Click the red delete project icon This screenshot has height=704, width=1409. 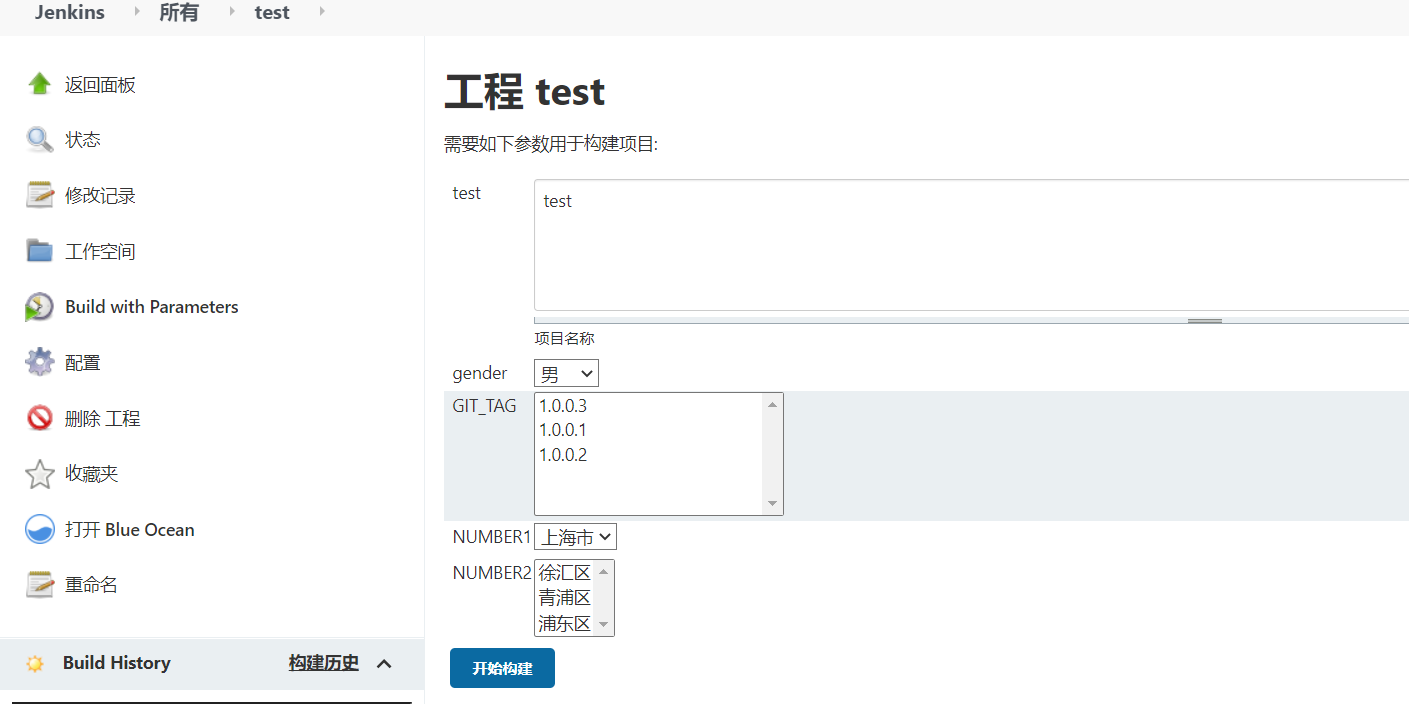coord(40,418)
